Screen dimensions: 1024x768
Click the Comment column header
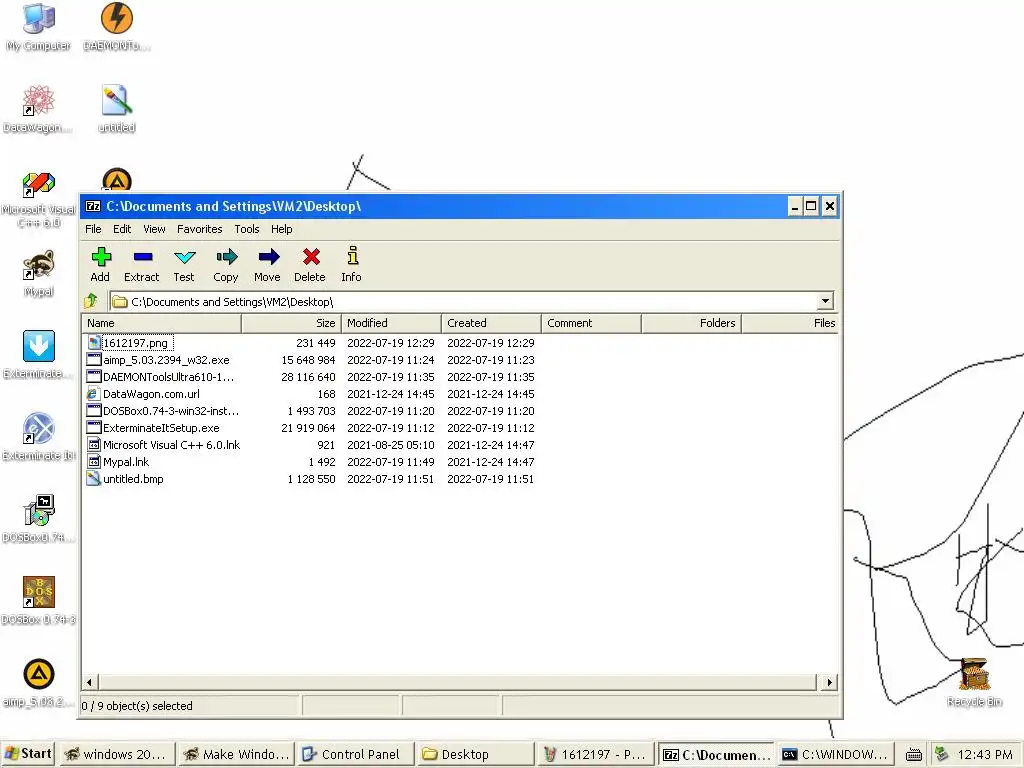tap(591, 323)
